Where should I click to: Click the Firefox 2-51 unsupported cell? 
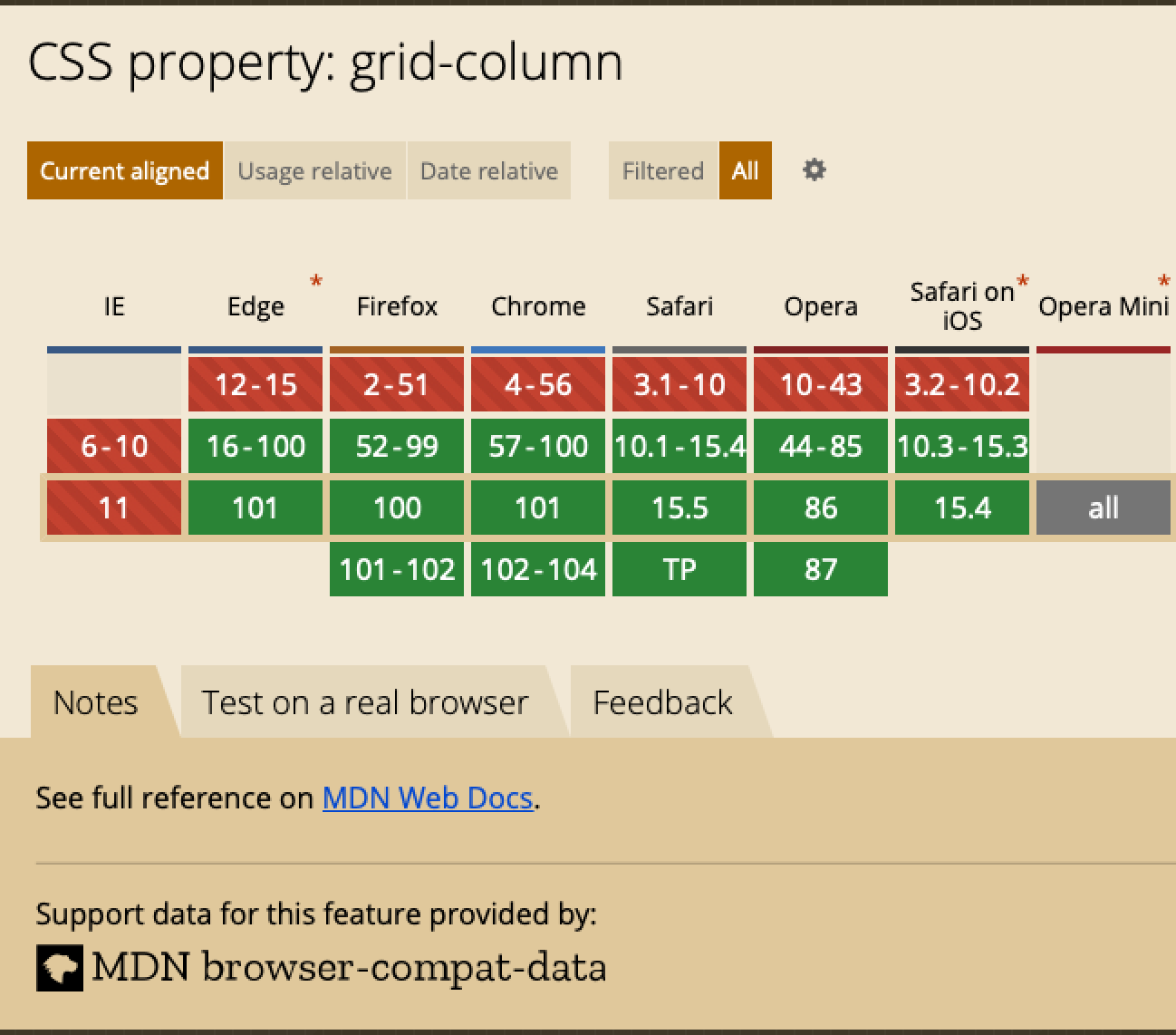(x=397, y=384)
